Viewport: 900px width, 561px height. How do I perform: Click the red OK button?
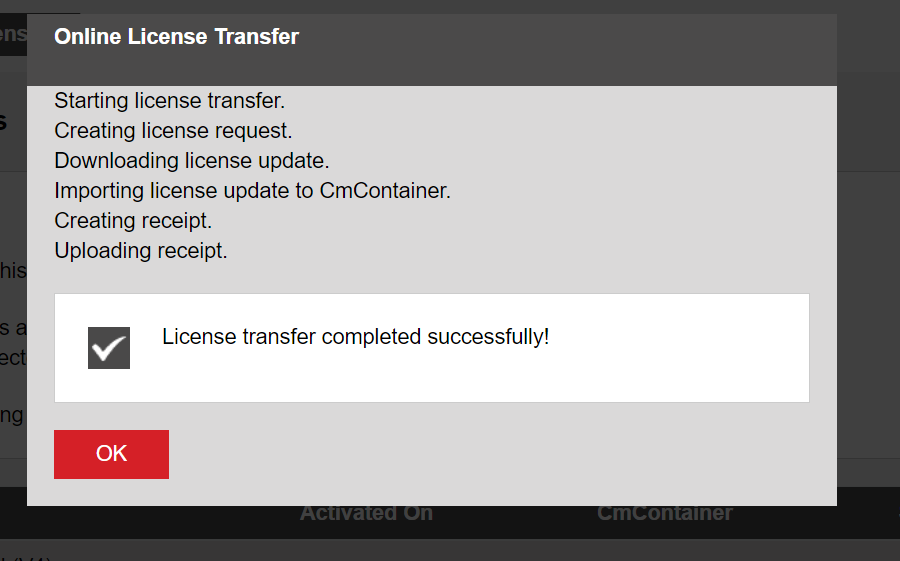111,454
